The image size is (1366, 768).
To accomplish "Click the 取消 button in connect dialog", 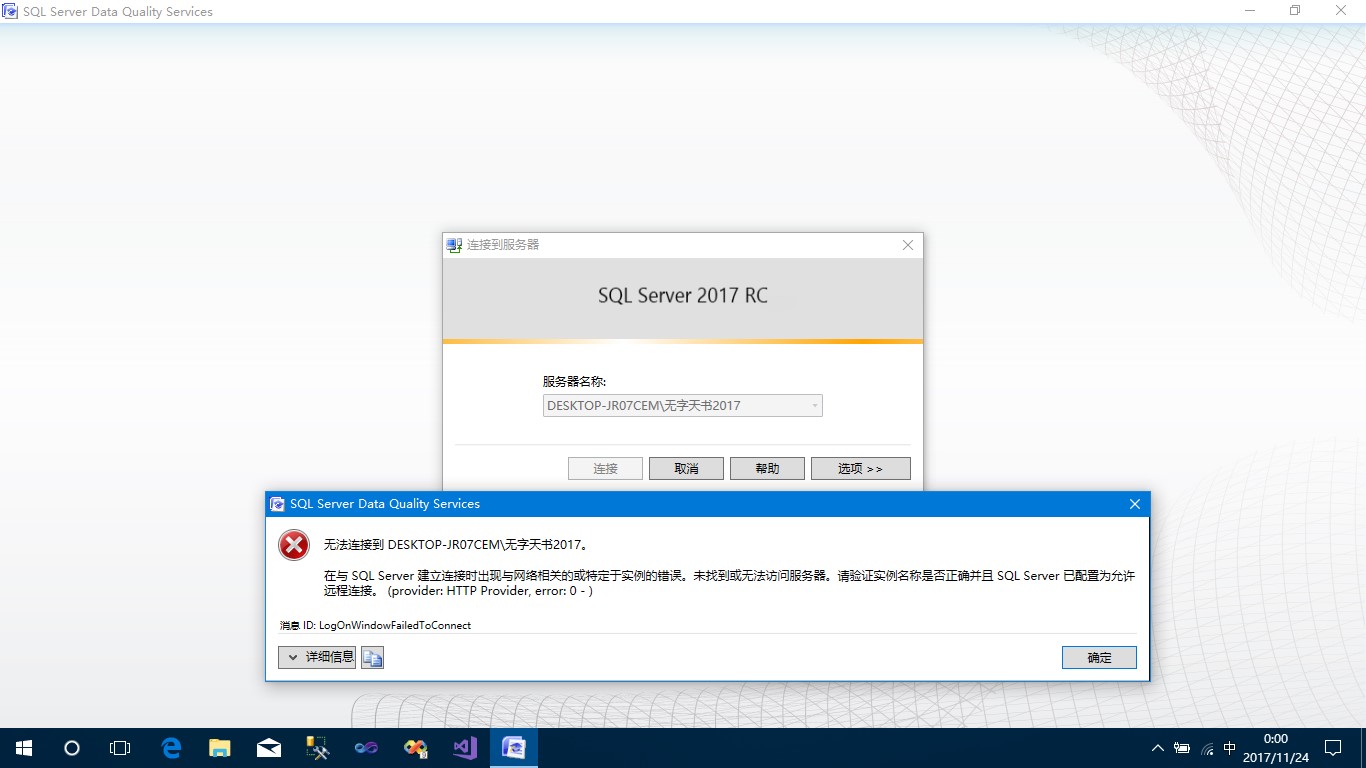I will pos(686,468).
